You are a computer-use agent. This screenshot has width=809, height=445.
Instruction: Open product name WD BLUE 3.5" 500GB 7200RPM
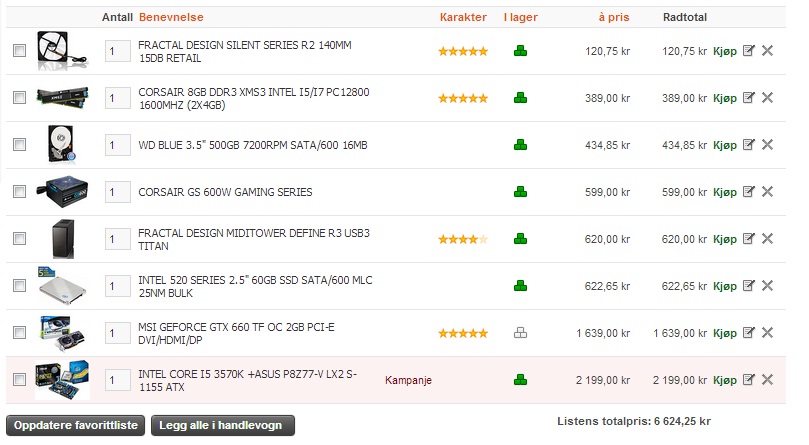(253, 145)
